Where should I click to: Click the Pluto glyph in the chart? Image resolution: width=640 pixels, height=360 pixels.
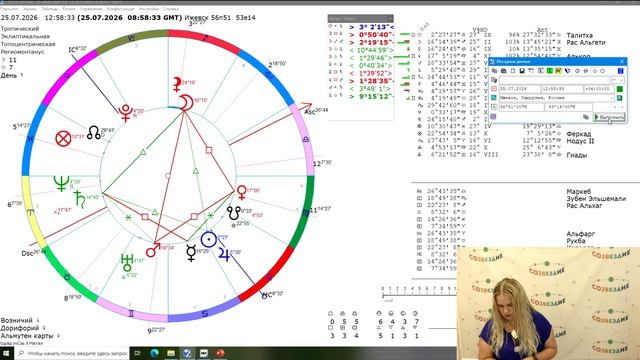pyautogui.click(x=125, y=113)
